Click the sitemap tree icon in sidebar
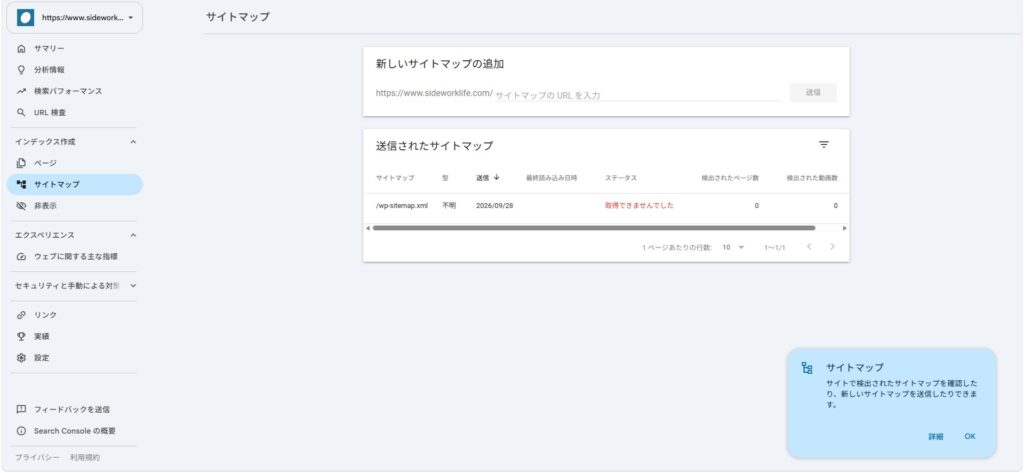The image size is (1024, 473). point(22,184)
